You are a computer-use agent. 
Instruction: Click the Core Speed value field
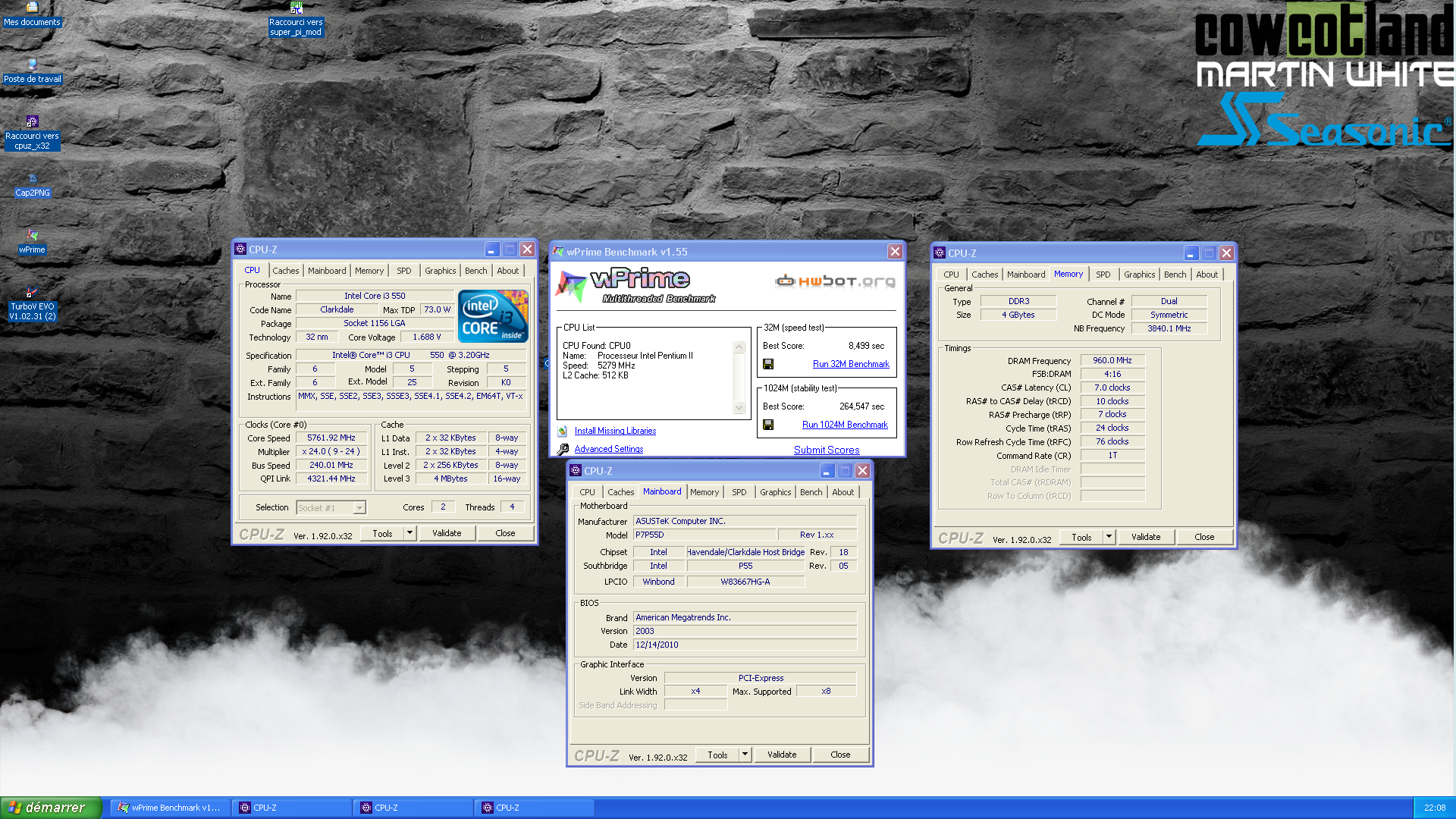331,438
